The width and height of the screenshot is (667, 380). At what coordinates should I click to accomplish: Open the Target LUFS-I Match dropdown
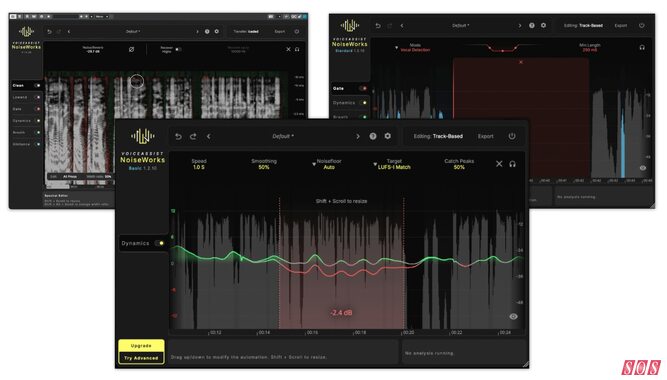393,164
